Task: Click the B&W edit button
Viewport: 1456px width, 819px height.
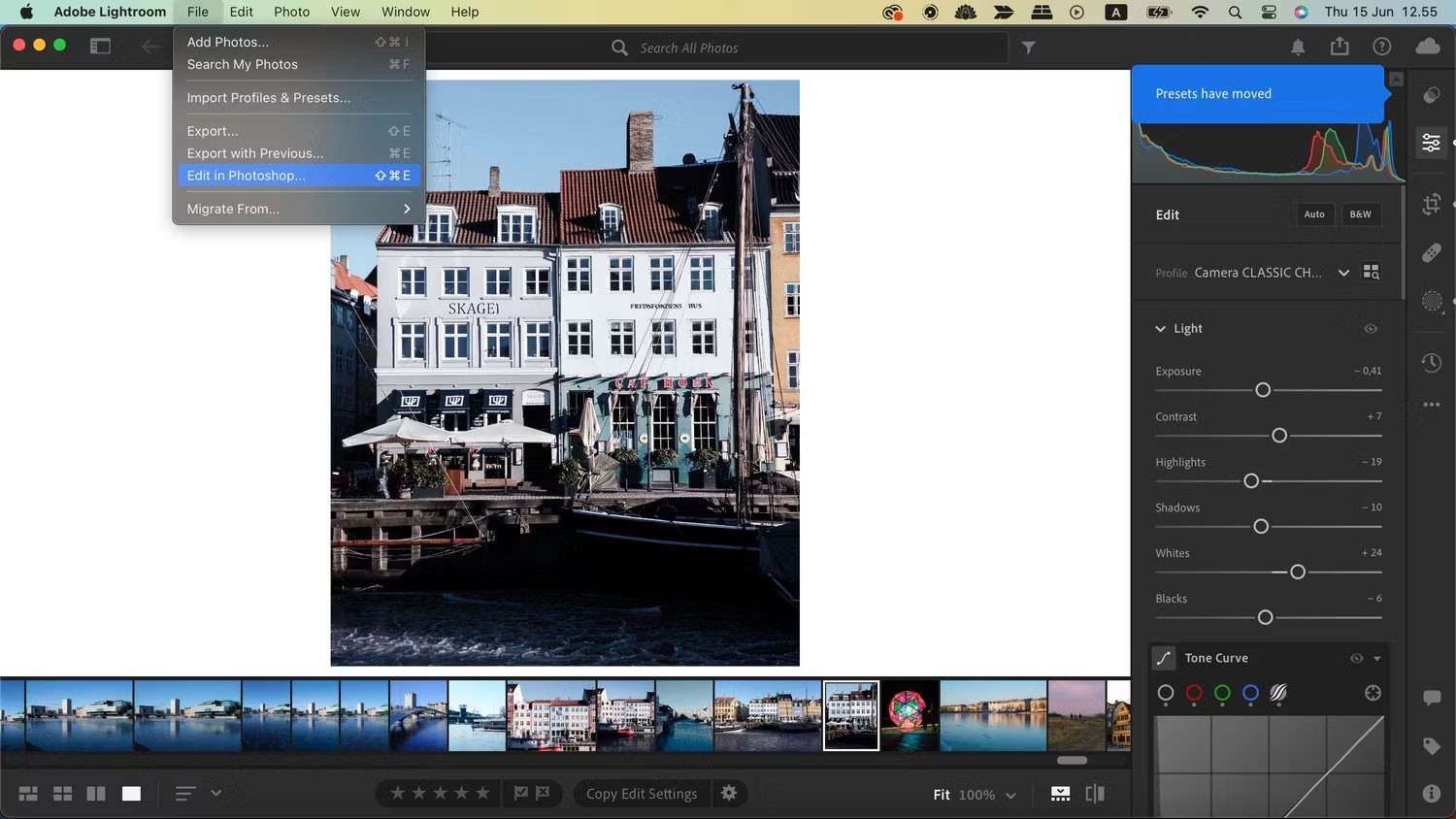Action: pos(1361,214)
